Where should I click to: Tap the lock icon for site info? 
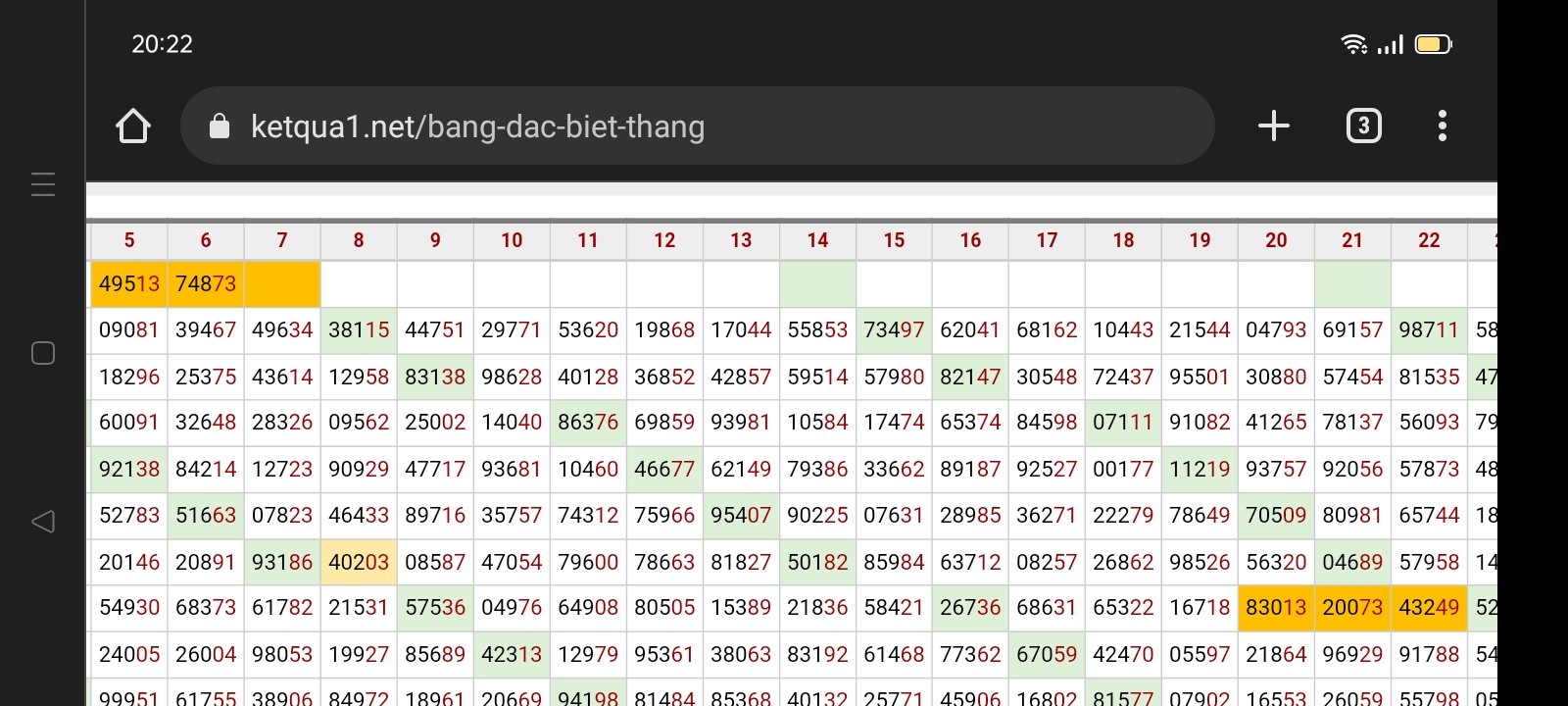click(220, 126)
